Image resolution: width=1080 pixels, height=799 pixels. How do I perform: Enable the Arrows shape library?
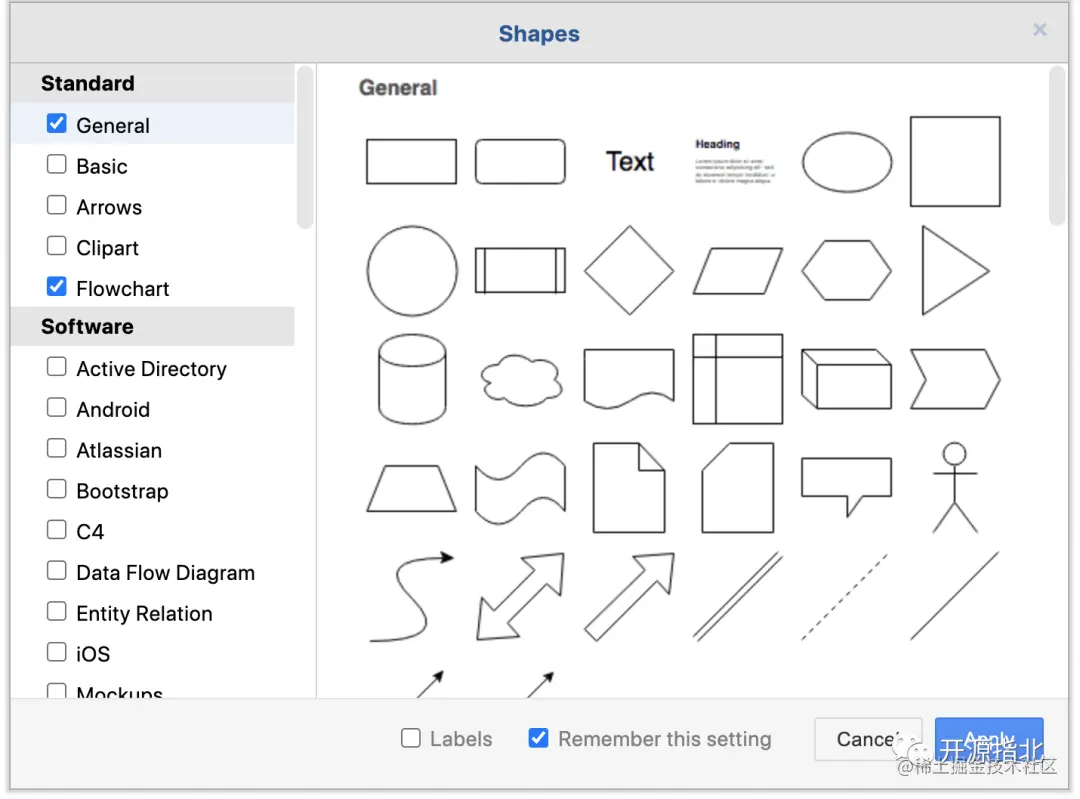pos(57,206)
